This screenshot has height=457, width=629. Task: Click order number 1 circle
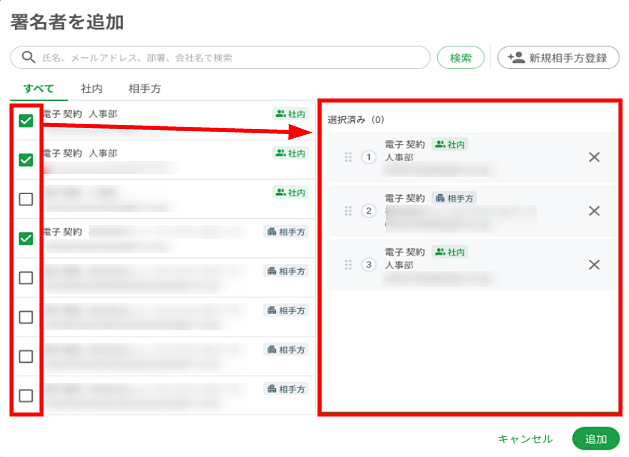click(x=369, y=157)
